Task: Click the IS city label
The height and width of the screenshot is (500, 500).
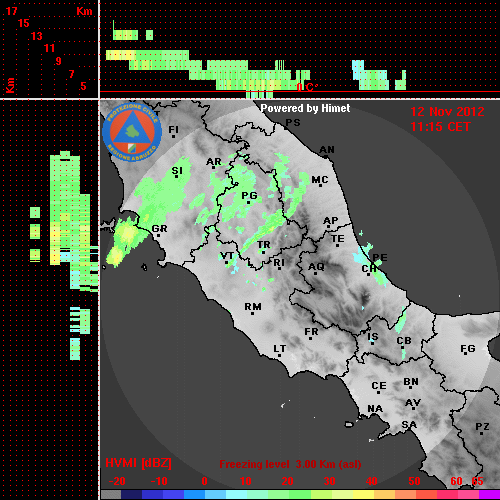Action: pos(373,337)
